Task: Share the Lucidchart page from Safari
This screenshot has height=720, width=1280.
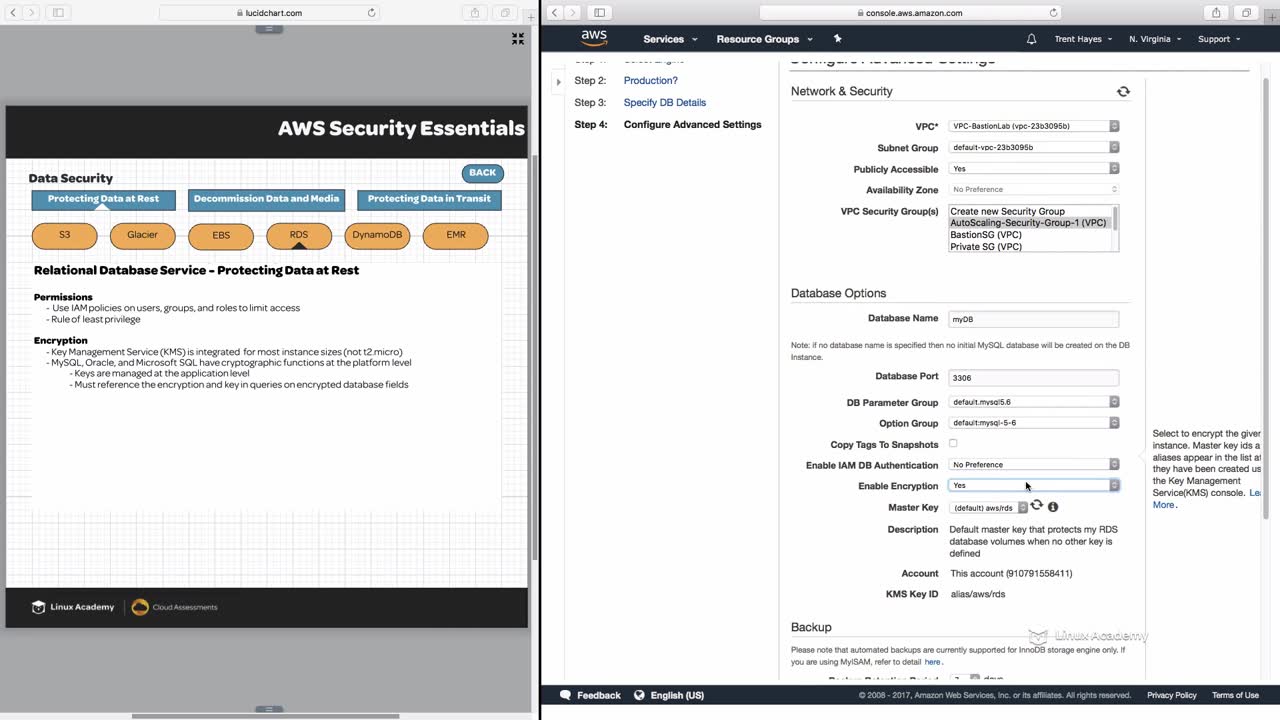Action: click(475, 13)
